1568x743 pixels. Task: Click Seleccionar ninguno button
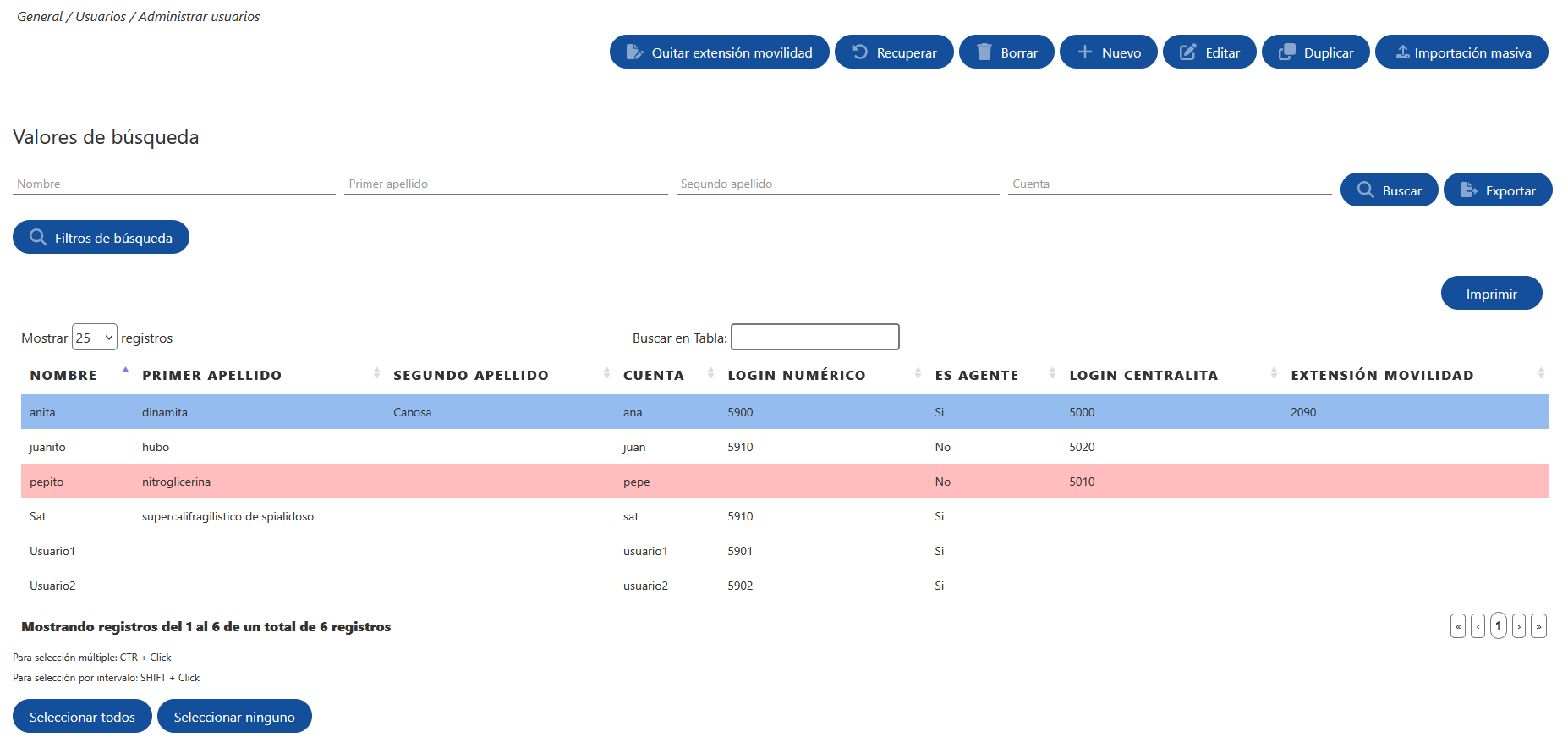click(234, 717)
